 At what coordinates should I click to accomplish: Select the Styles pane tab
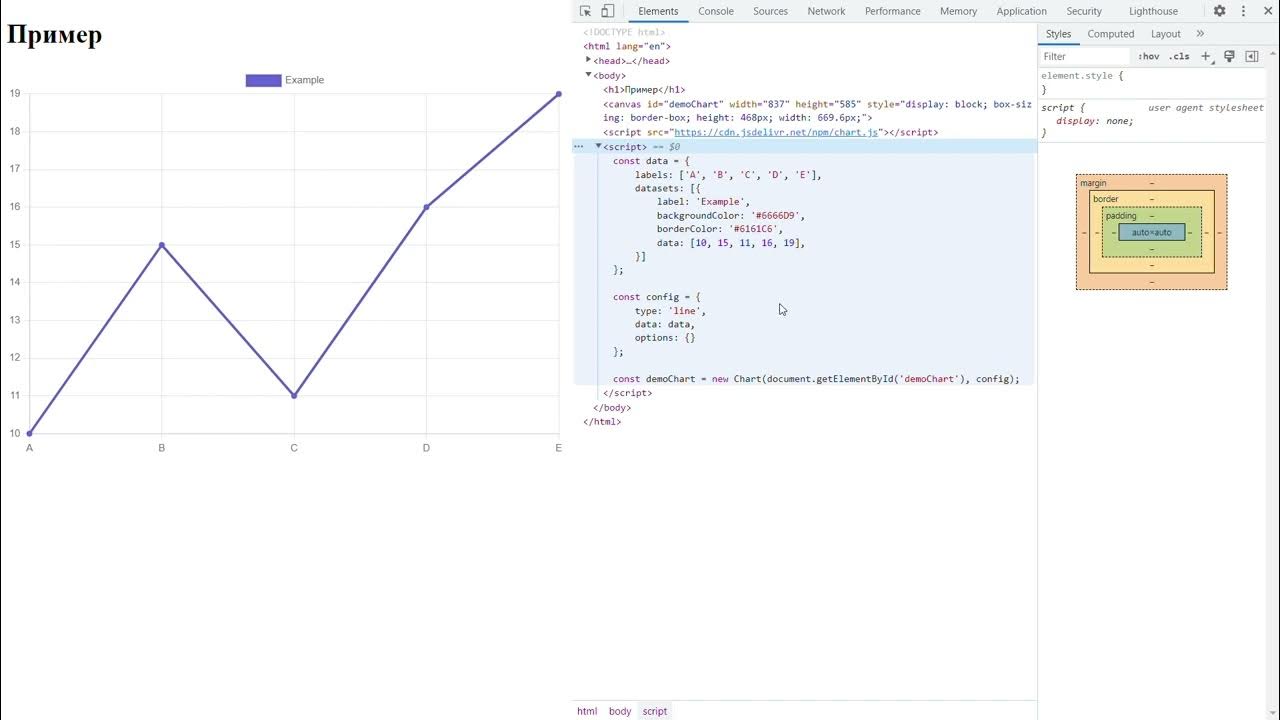1058,34
